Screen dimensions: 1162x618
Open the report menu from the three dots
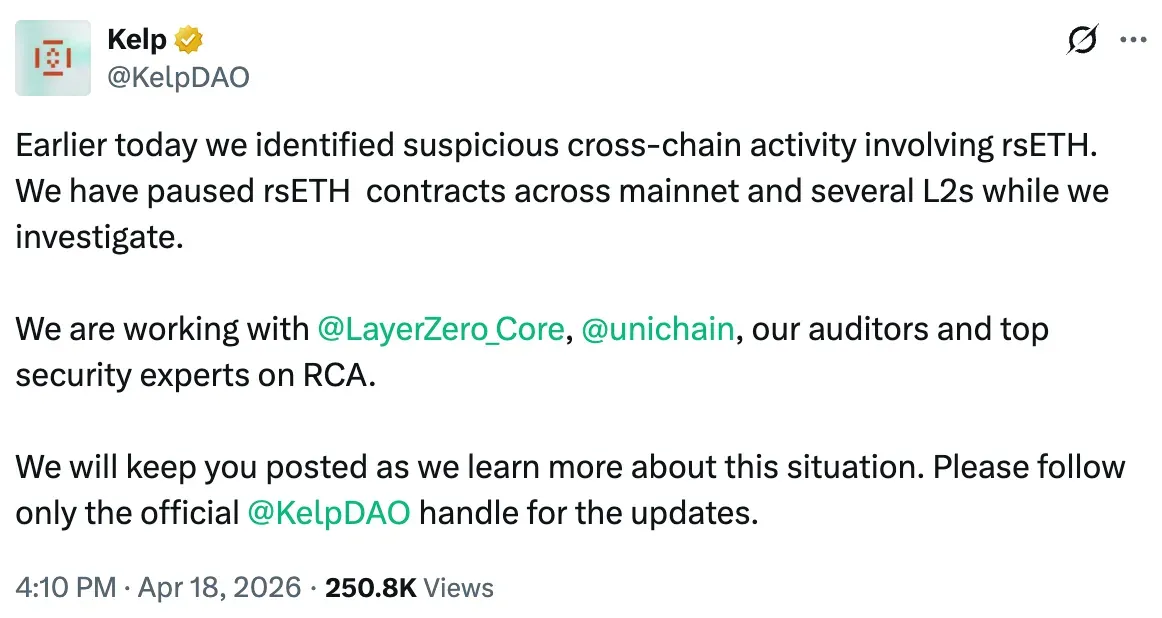click(x=1133, y=39)
